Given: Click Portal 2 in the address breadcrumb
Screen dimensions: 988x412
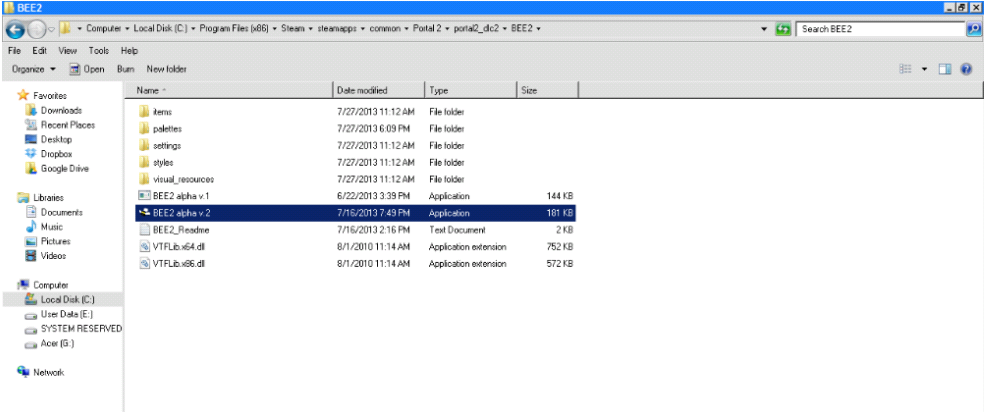Looking at the screenshot, I should 427,29.
